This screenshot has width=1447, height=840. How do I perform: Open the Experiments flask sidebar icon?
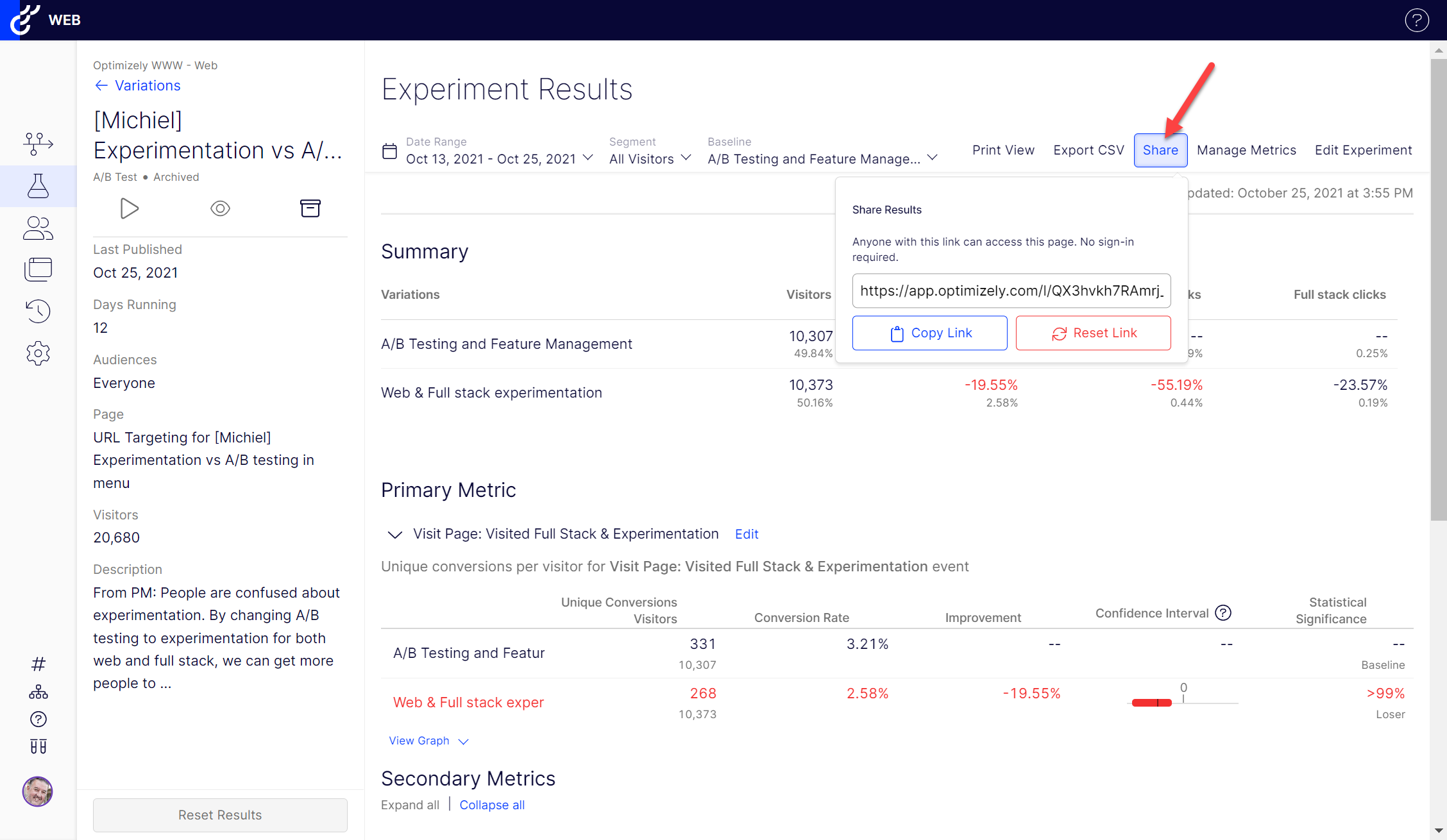[x=38, y=186]
